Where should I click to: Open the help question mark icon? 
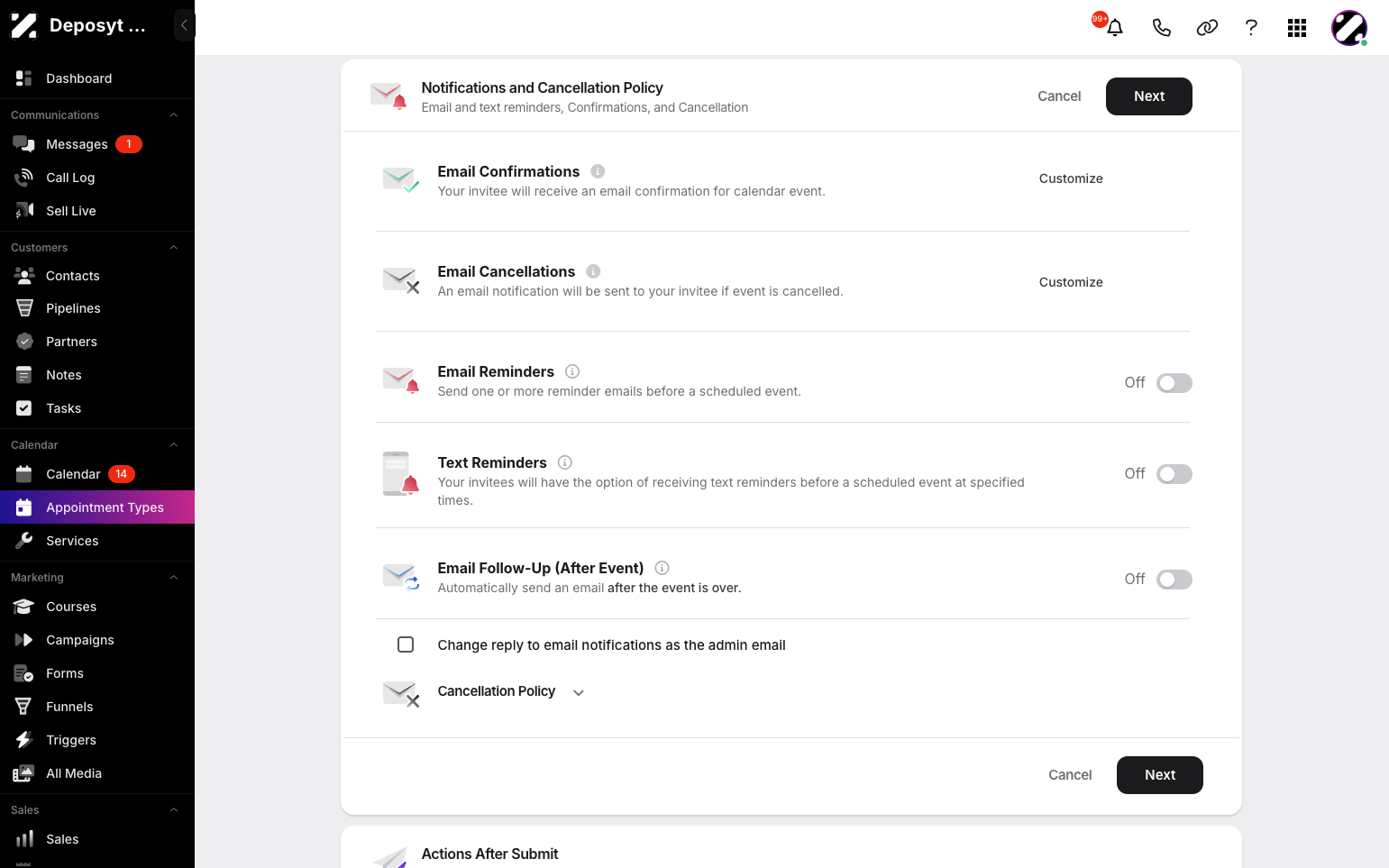pyautogui.click(x=1251, y=27)
